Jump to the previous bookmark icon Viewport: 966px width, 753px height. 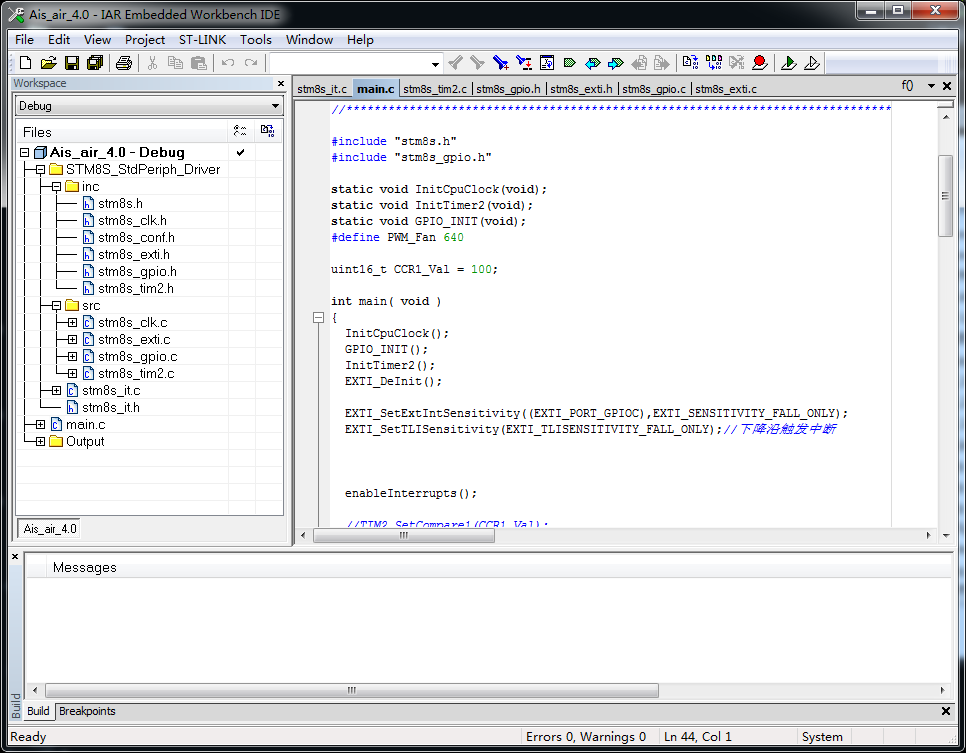[593, 63]
